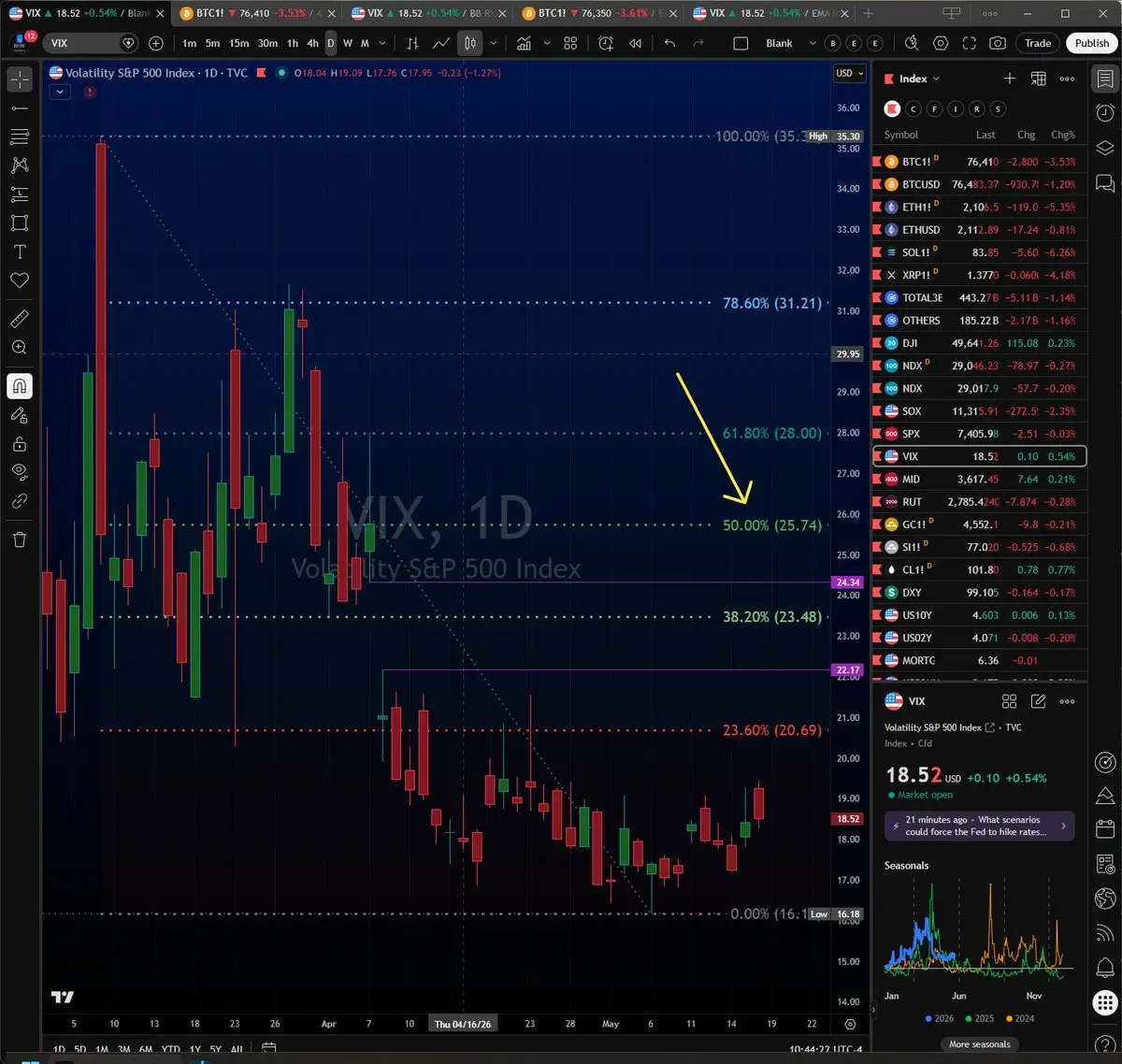
Task: Toggle the 2024 seasonals legend series
Action: pyautogui.click(x=1019, y=1018)
